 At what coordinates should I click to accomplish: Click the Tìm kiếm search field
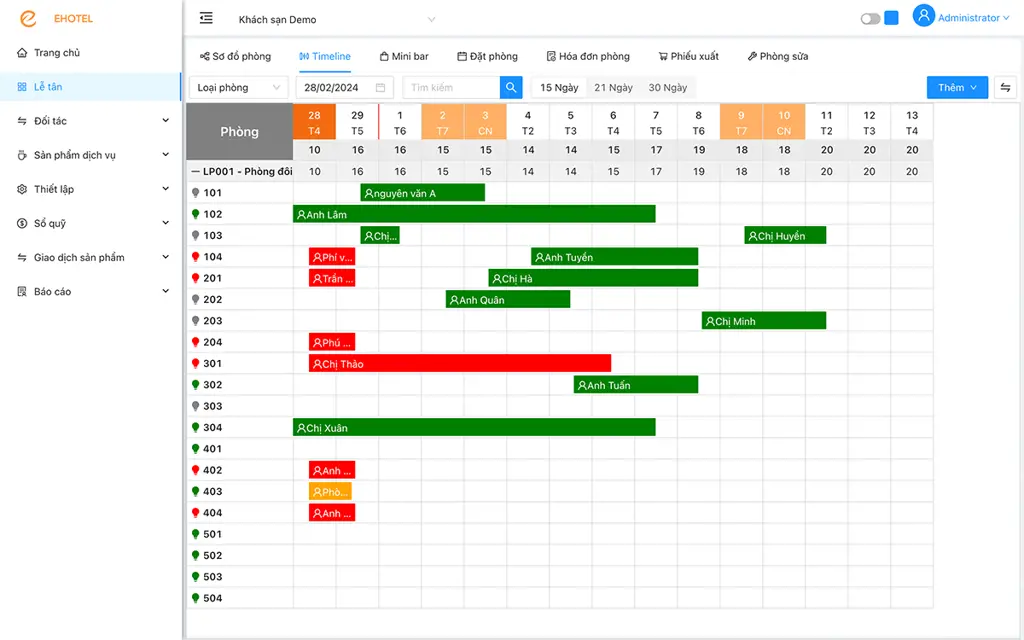[x=451, y=88]
